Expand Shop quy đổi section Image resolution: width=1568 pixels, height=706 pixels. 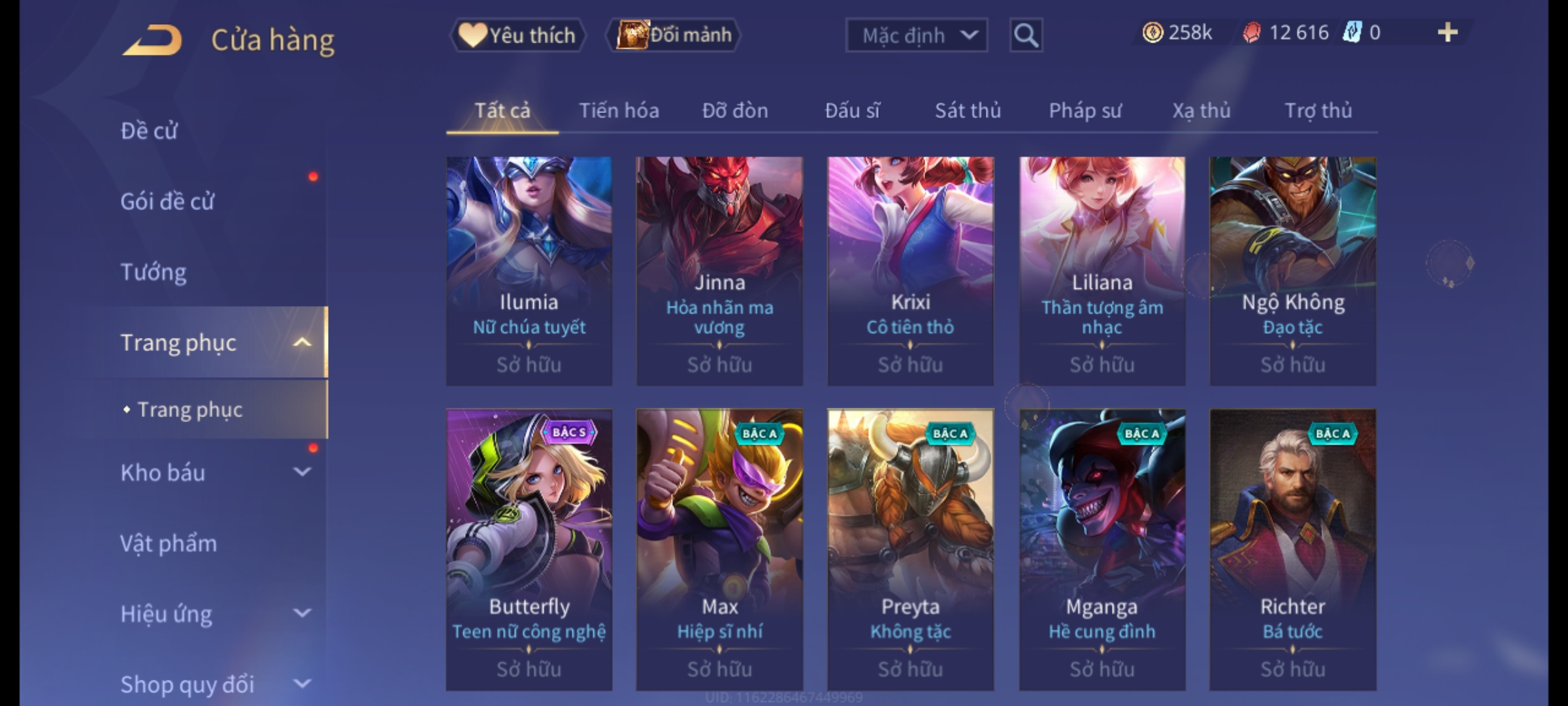click(302, 683)
